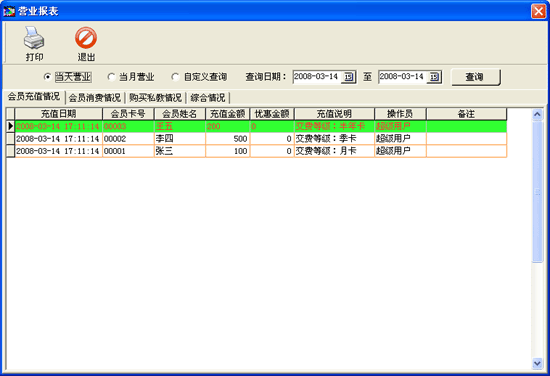This screenshot has width=550, height=376.
Task: Click 交费等级：半年卡 cell
Action: 334,126
